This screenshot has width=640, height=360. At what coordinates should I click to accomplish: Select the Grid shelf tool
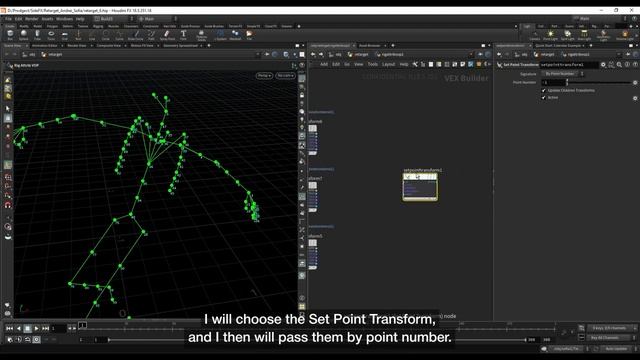coord(64,35)
